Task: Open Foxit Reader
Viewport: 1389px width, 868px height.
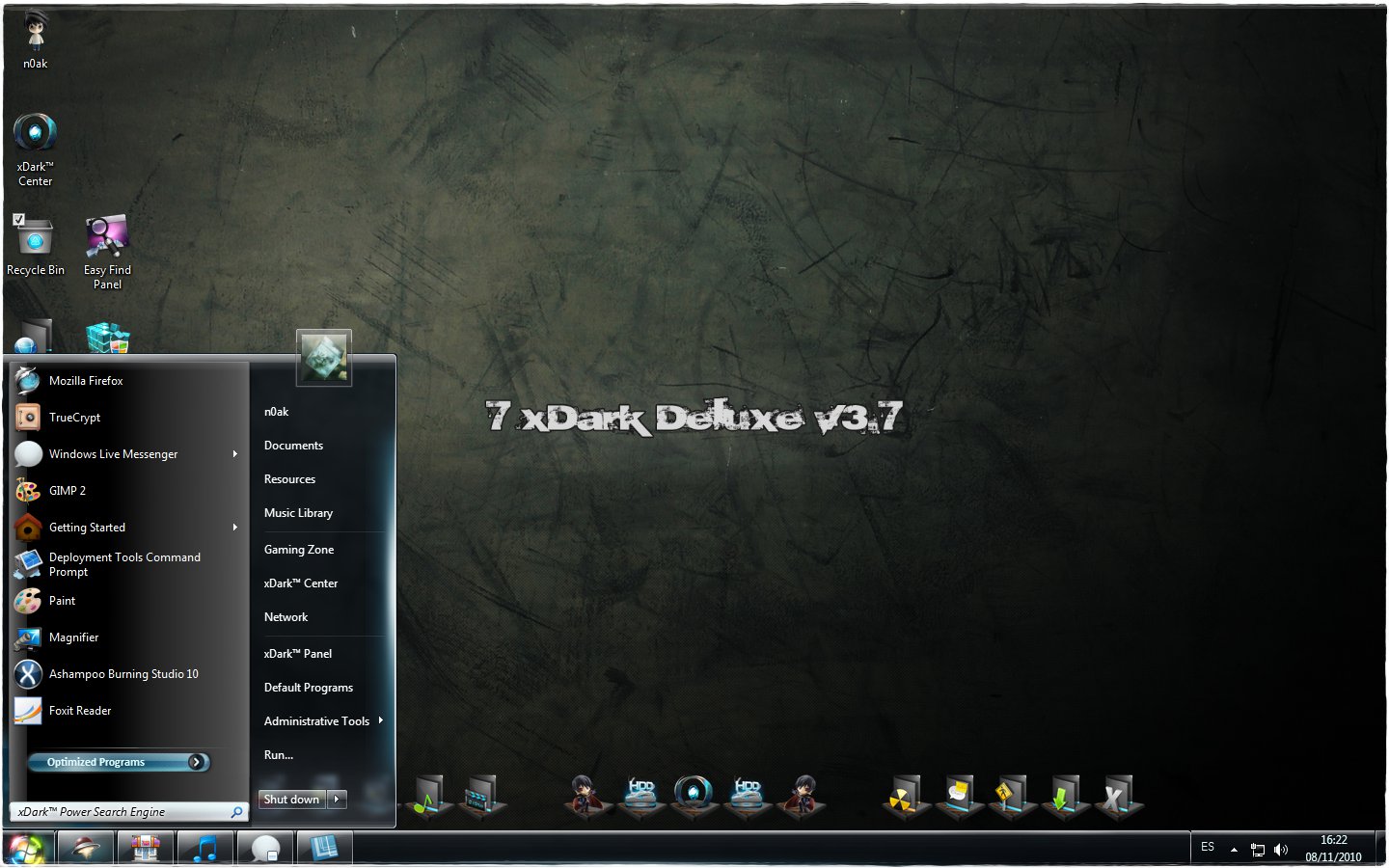Action: [x=78, y=710]
